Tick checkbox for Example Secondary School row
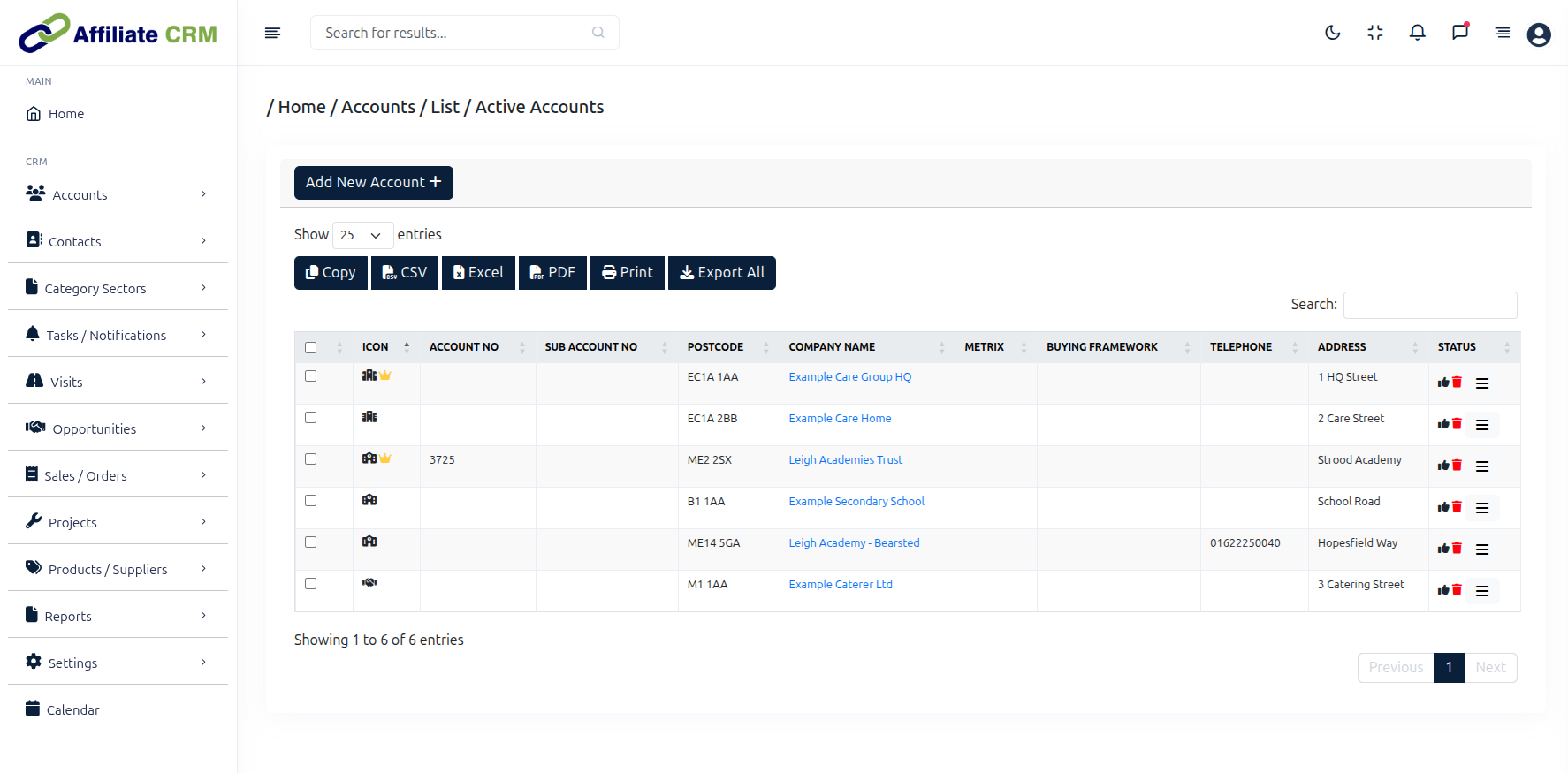The width and height of the screenshot is (1568, 773). tap(310, 500)
